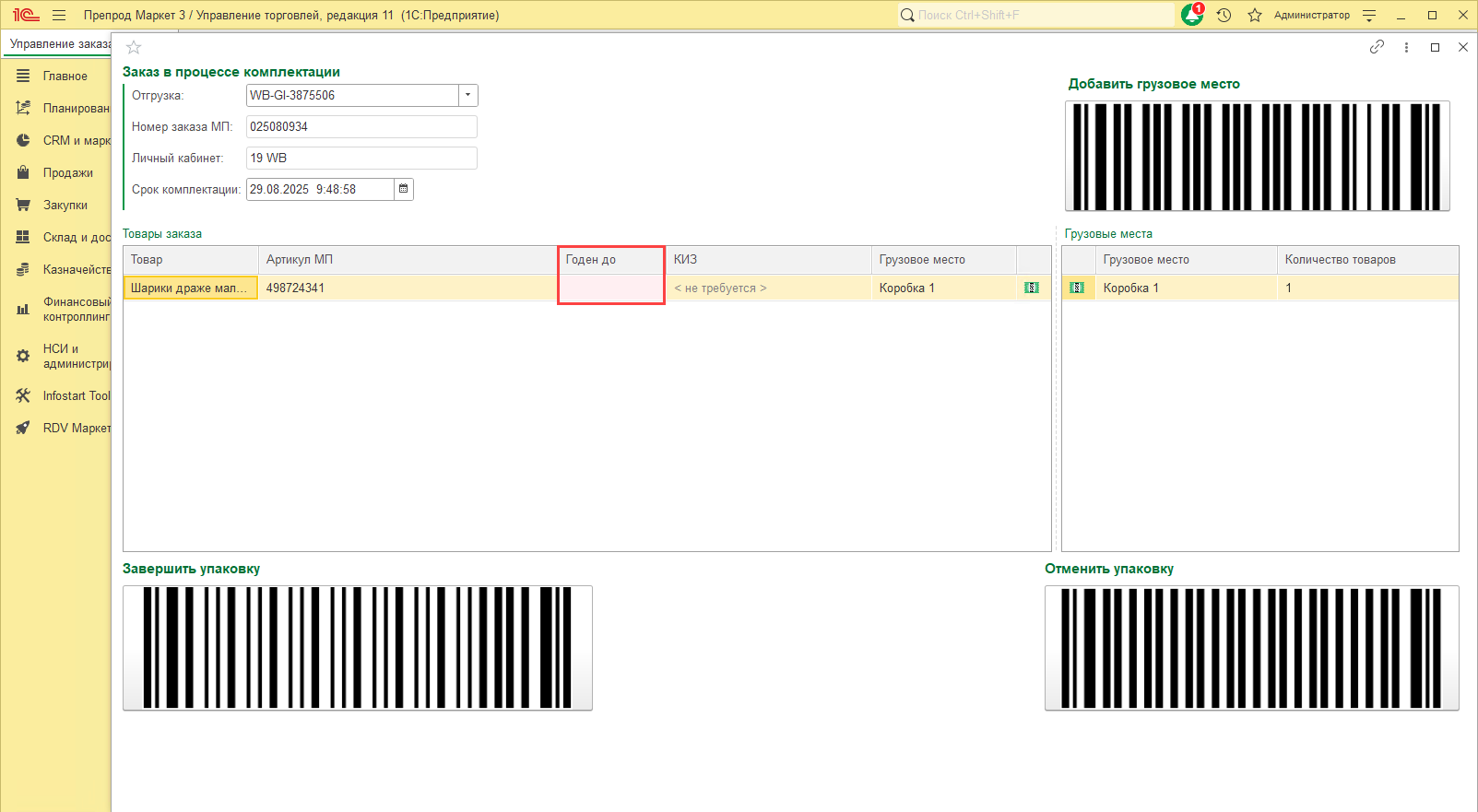Open the 1C main menu hamburger icon
Viewport: 1478px width, 812px height.
click(x=59, y=15)
